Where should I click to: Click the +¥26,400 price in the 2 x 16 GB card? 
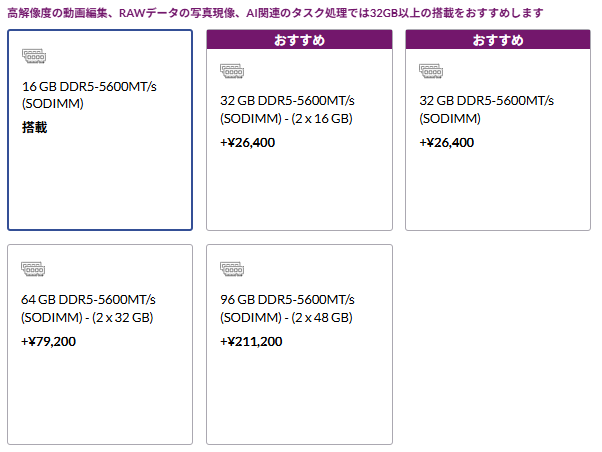tap(248, 142)
